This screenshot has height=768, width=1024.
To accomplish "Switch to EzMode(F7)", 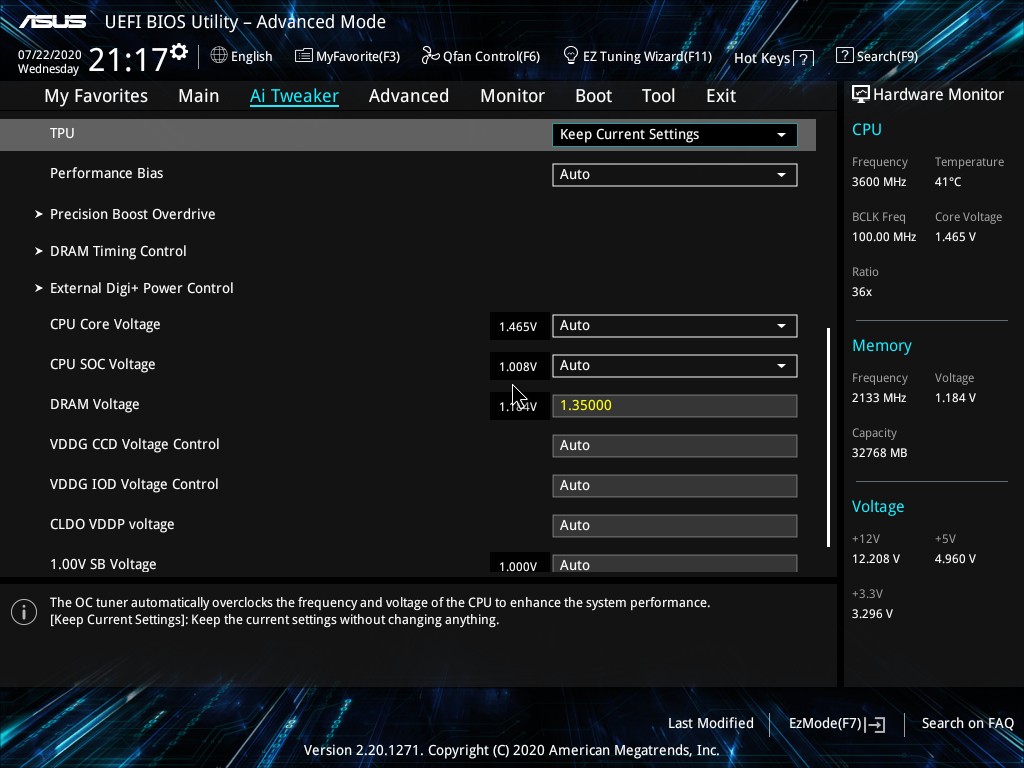I will [x=836, y=723].
